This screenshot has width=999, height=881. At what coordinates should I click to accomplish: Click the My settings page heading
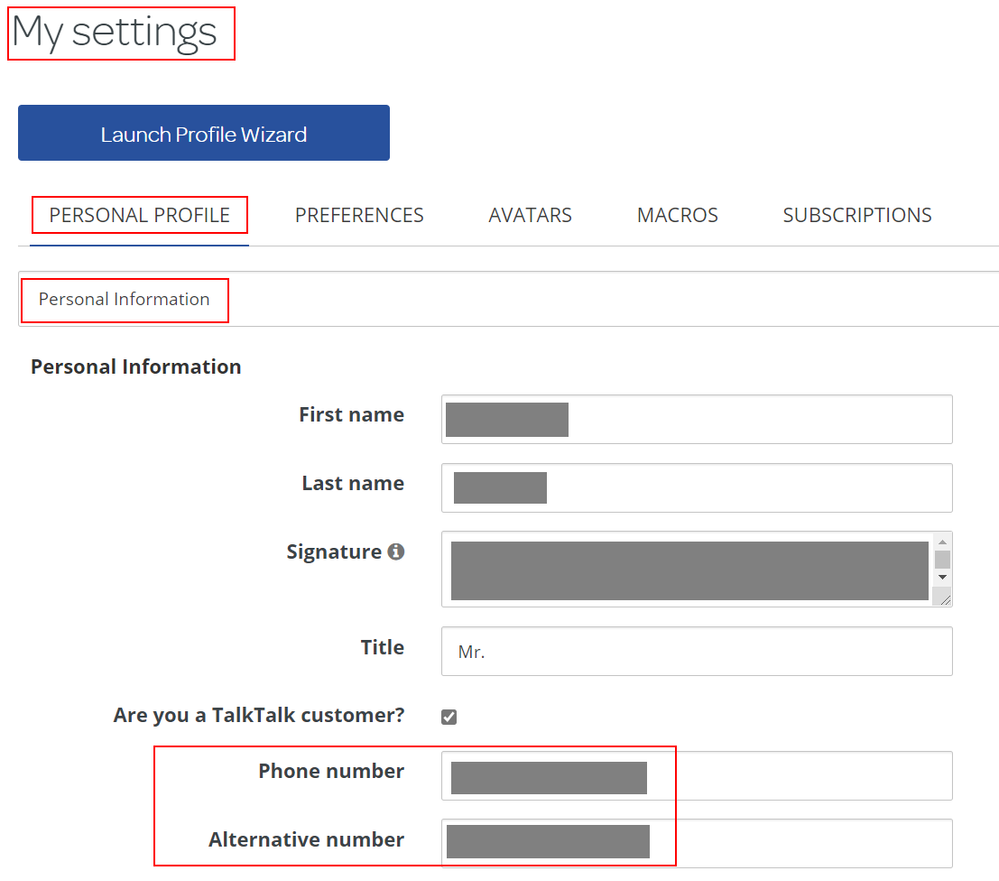(114, 32)
